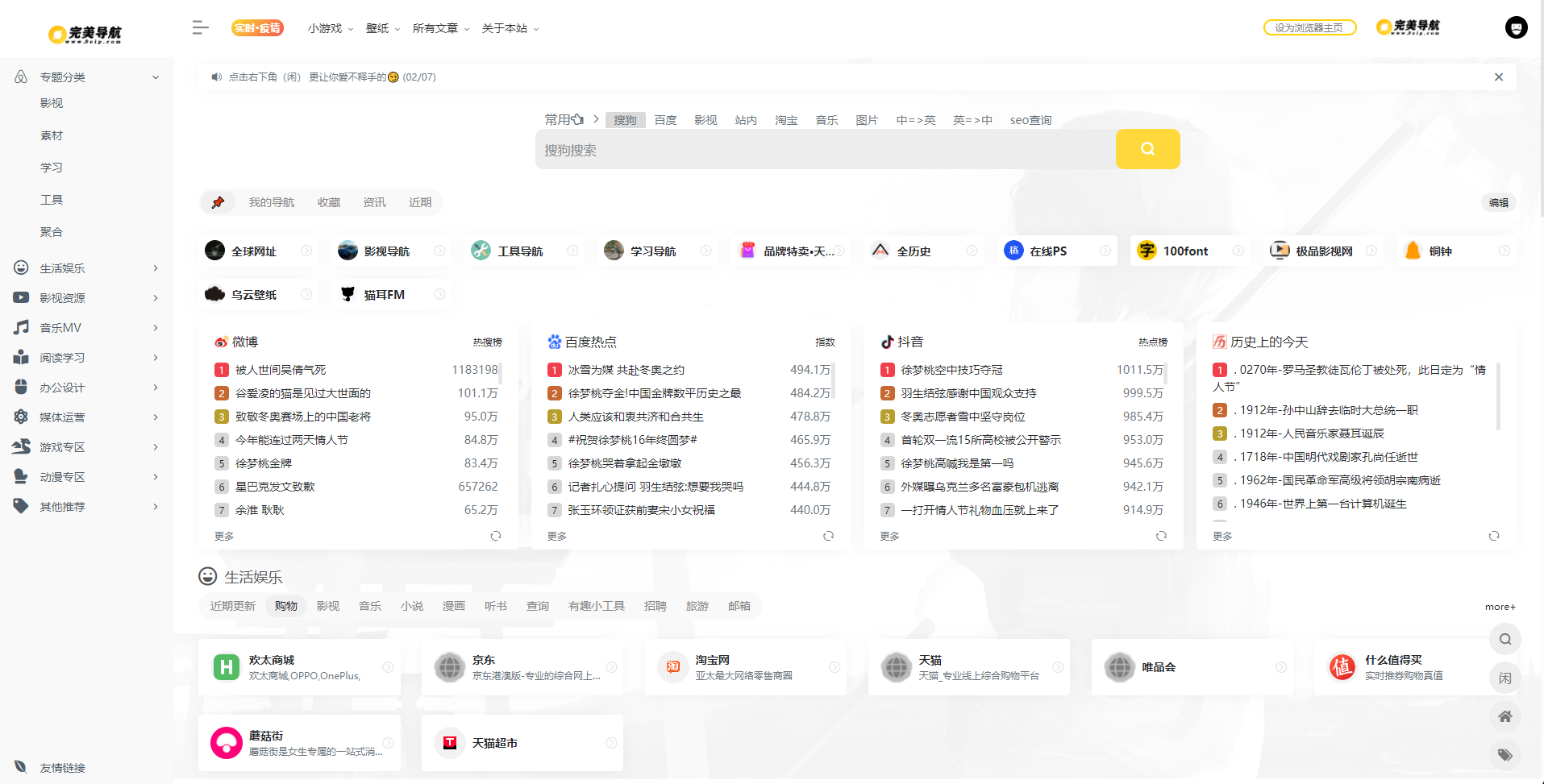Open the more+ link
Viewport: 1544px width, 784px height.
click(x=1500, y=607)
